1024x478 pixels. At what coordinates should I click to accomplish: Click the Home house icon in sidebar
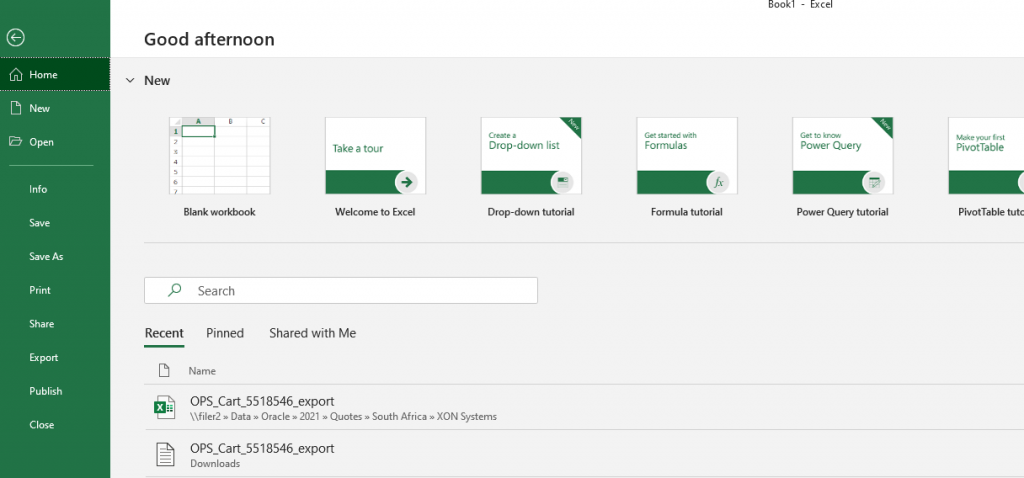click(15, 75)
